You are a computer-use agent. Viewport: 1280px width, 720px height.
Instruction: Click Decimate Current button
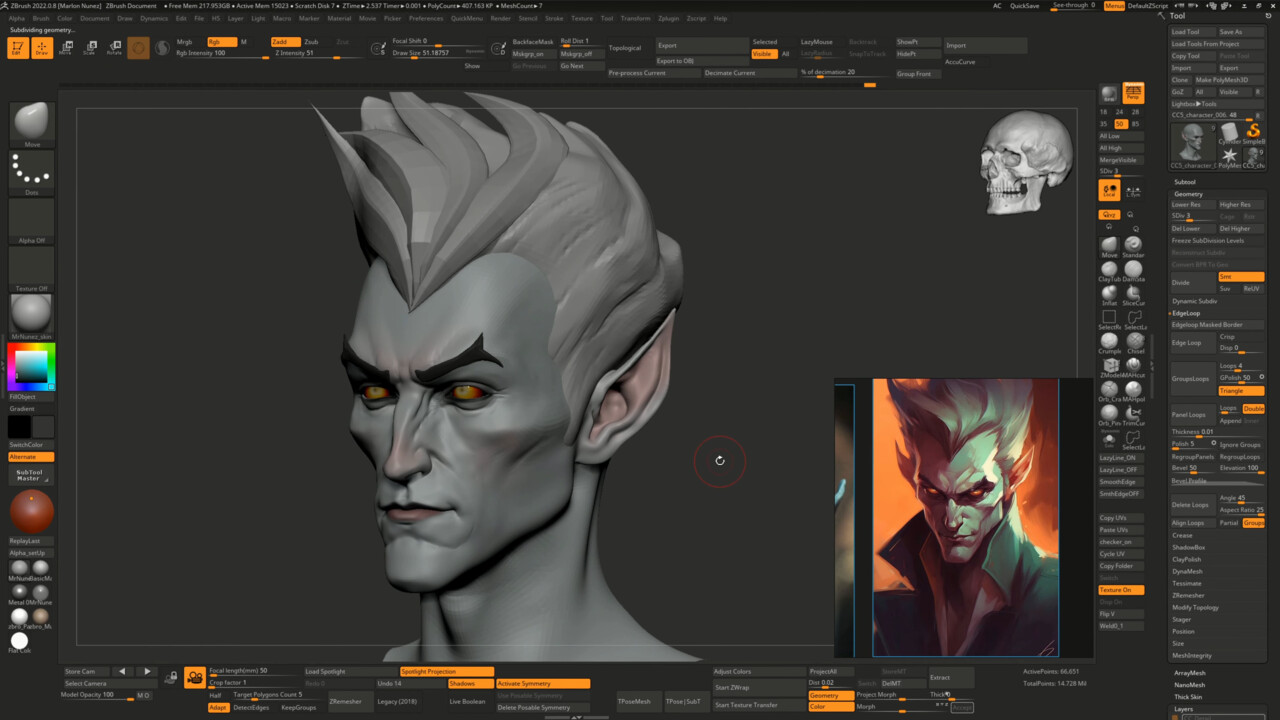pos(750,73)
